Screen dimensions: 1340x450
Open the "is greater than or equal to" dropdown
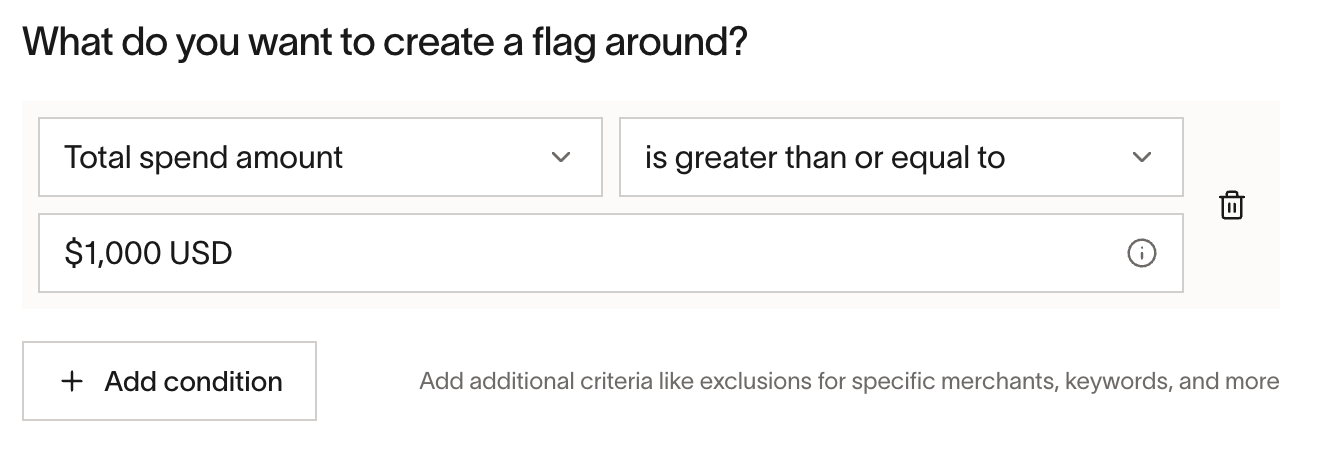pos(901,157)
